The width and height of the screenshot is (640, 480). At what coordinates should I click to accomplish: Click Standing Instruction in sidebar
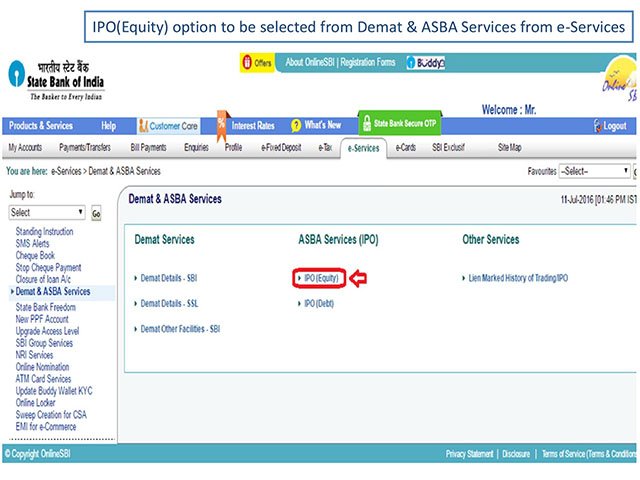(x=44, y=231)
